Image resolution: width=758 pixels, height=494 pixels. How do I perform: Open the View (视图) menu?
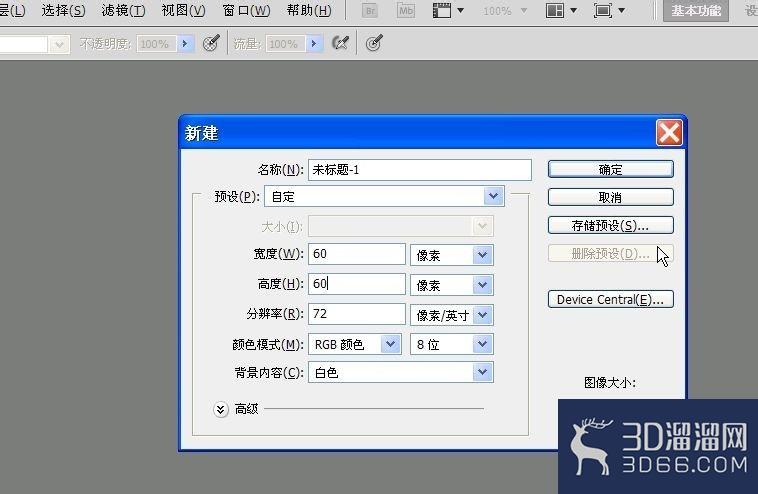(x=183, y=10)
